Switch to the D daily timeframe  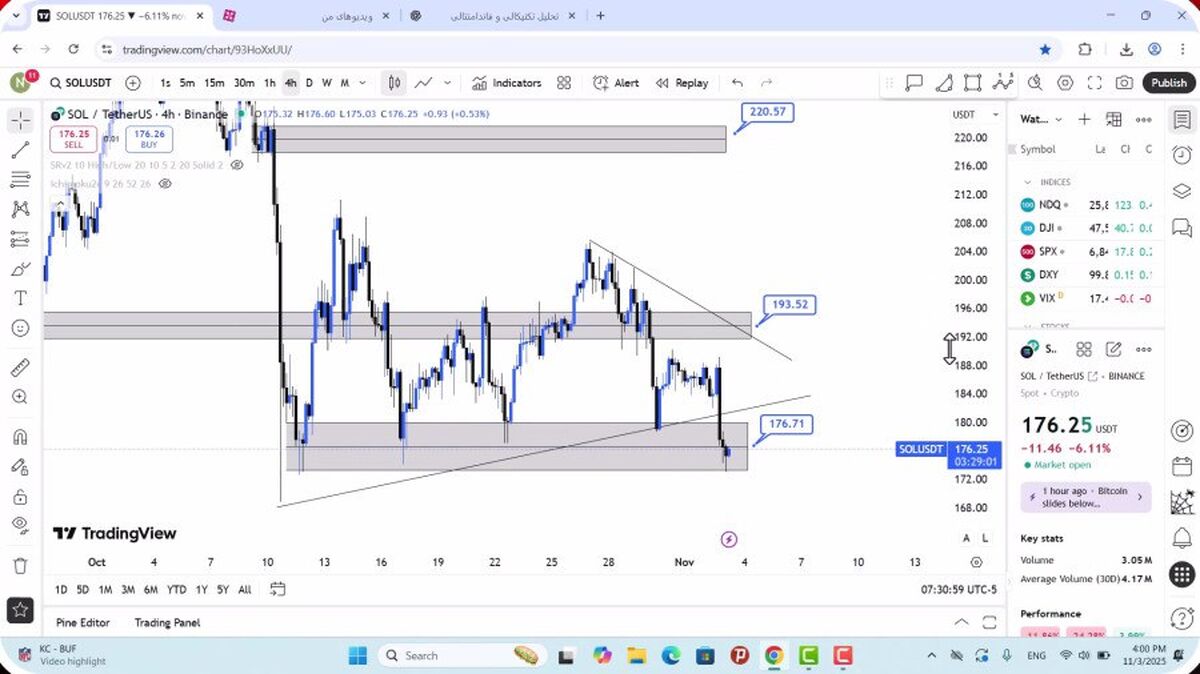(x=309, y=83)
